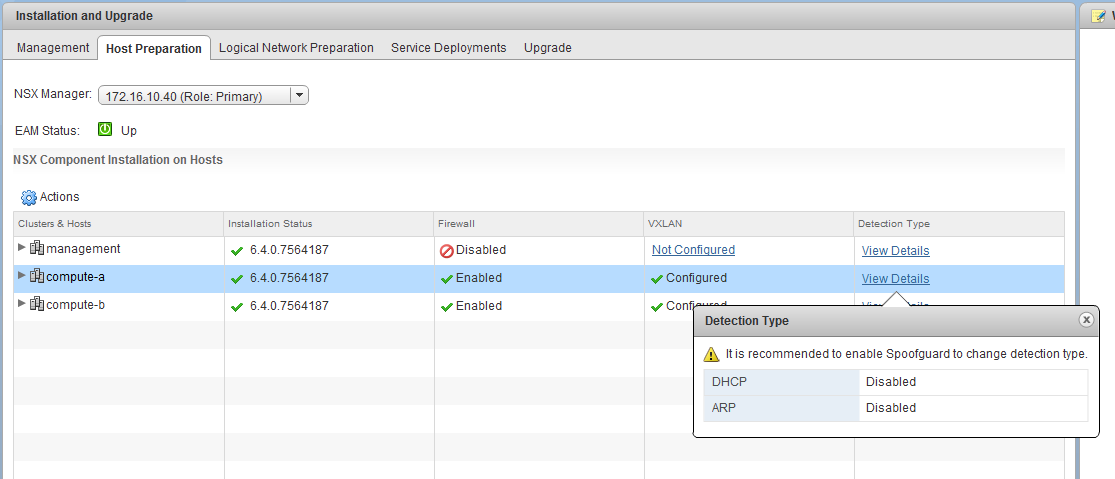Click View Details link for management

[895, 251]
